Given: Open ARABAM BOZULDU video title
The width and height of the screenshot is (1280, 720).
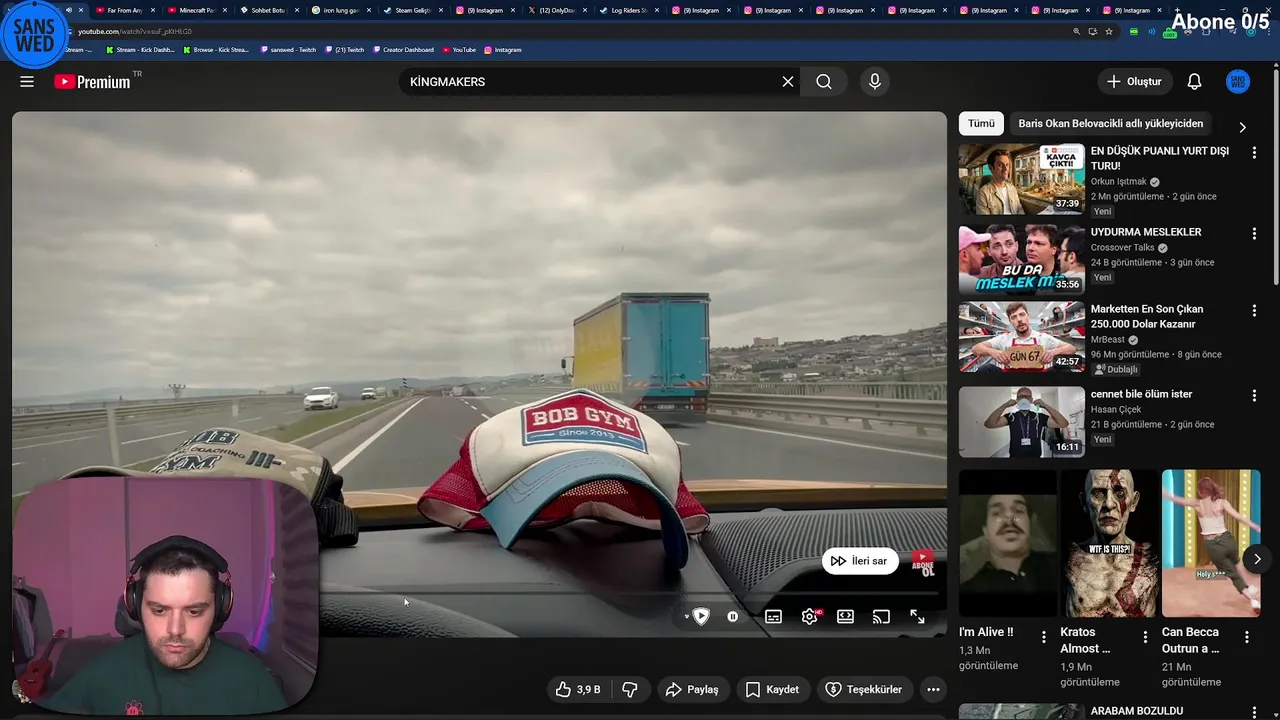Looking at the screenshot, I should [x=1137, y=711].
